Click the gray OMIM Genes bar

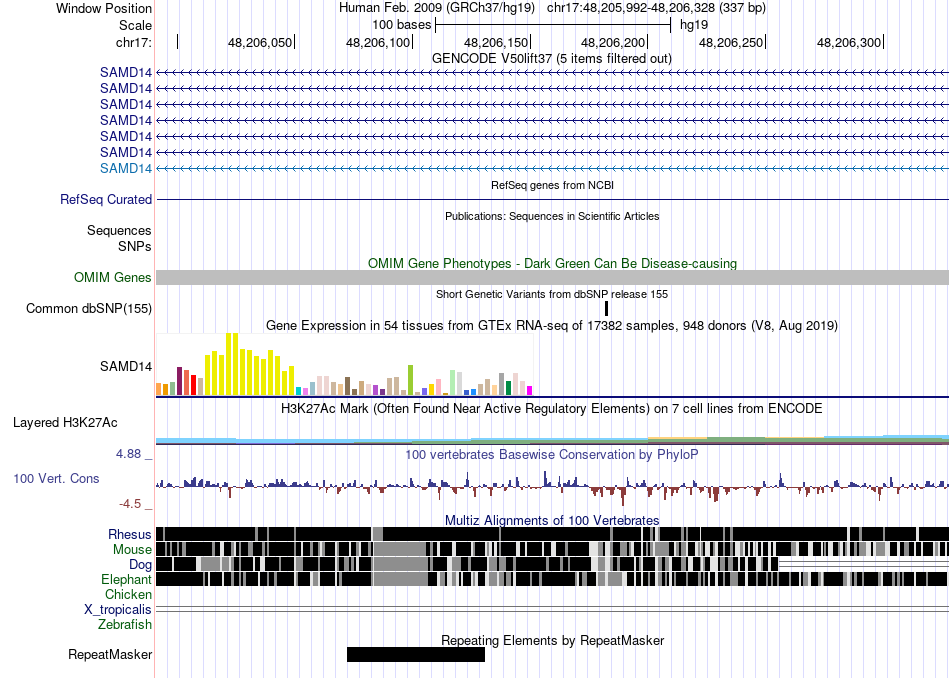553,278
